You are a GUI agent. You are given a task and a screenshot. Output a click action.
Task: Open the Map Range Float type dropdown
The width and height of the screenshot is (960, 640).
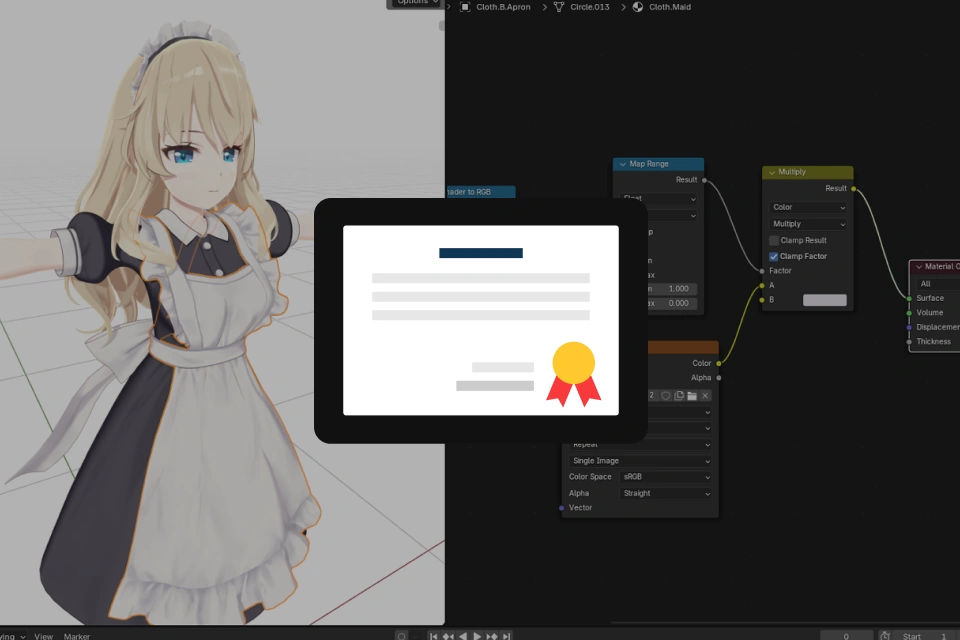(658, 198)
